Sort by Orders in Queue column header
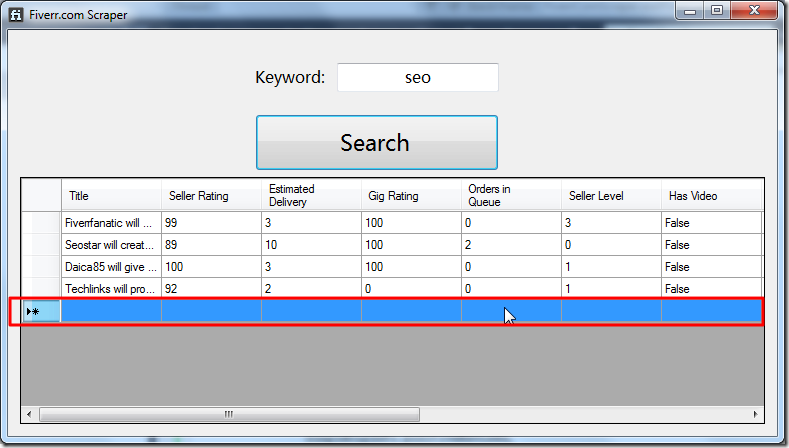 pos(511,195)
